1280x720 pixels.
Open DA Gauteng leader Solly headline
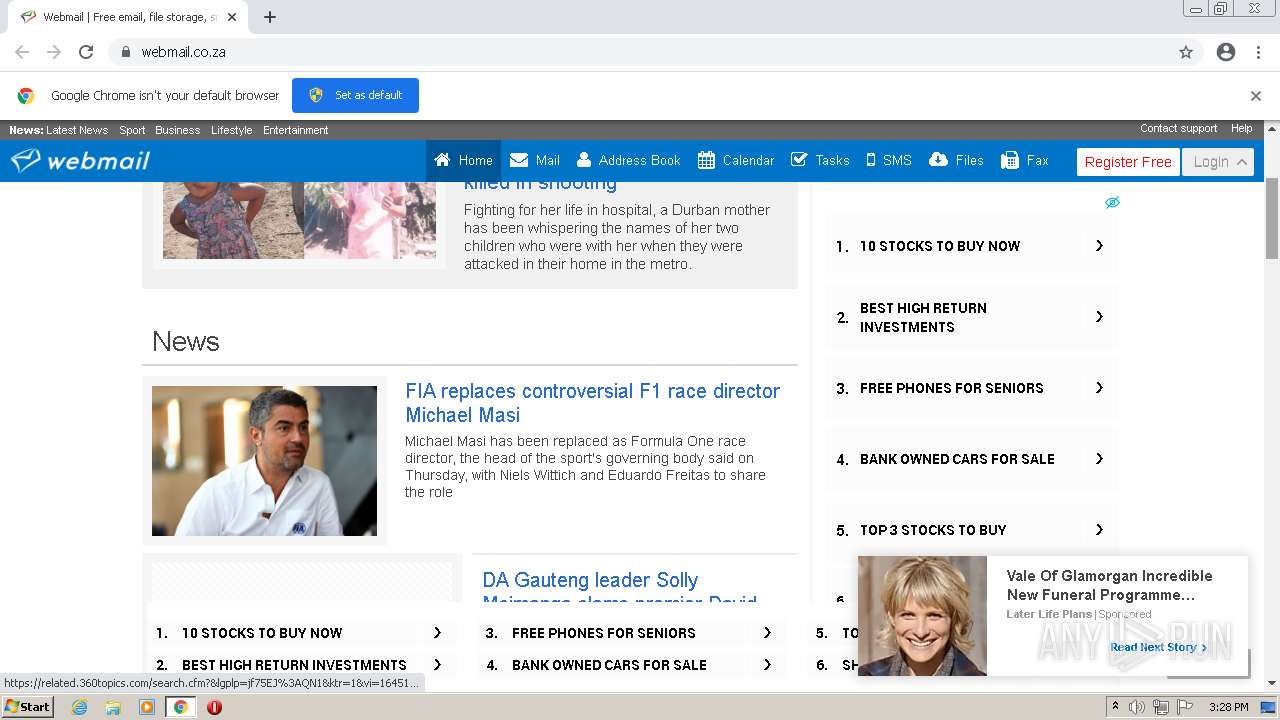pyautogui.click(x=620, y=590)
